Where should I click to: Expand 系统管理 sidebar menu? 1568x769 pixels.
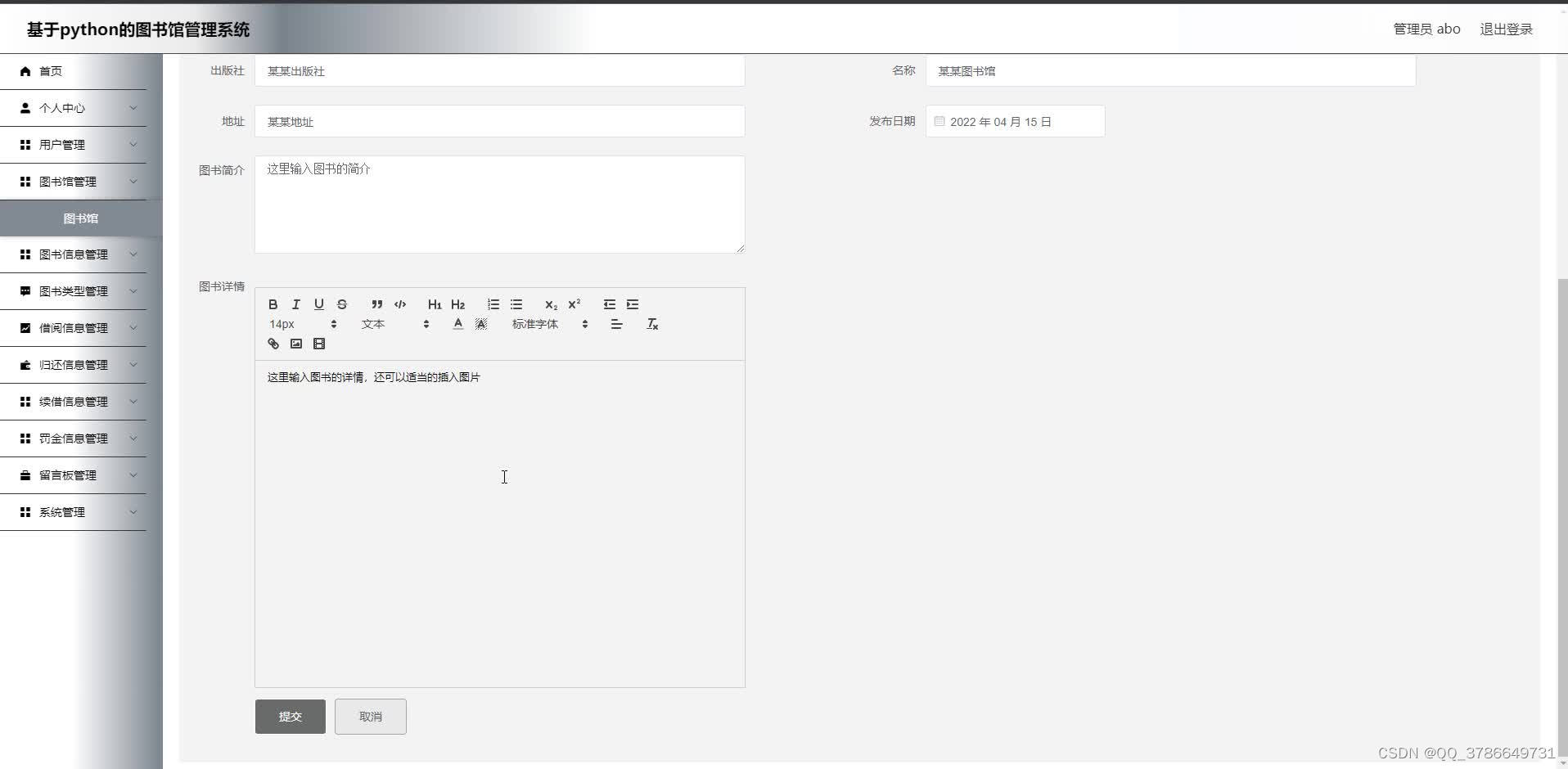pos(74,512)
